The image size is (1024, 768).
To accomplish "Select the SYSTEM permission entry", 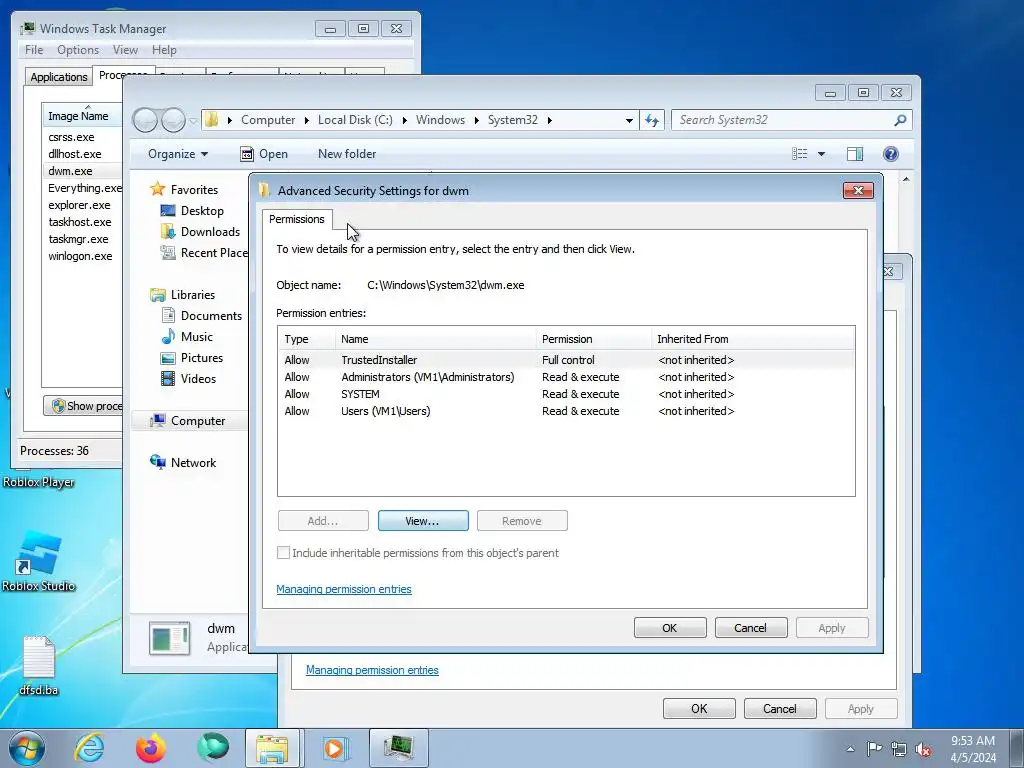I will pyautogui.click(x=566, y=394).
